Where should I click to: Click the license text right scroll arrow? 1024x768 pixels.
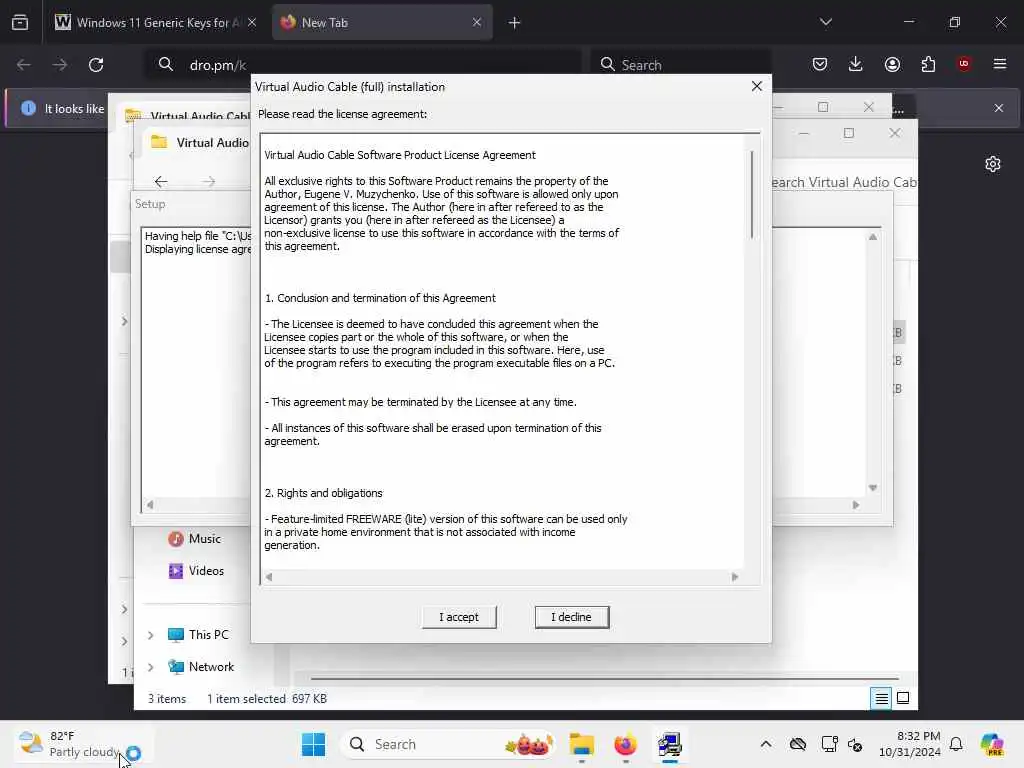coord(735,577)
